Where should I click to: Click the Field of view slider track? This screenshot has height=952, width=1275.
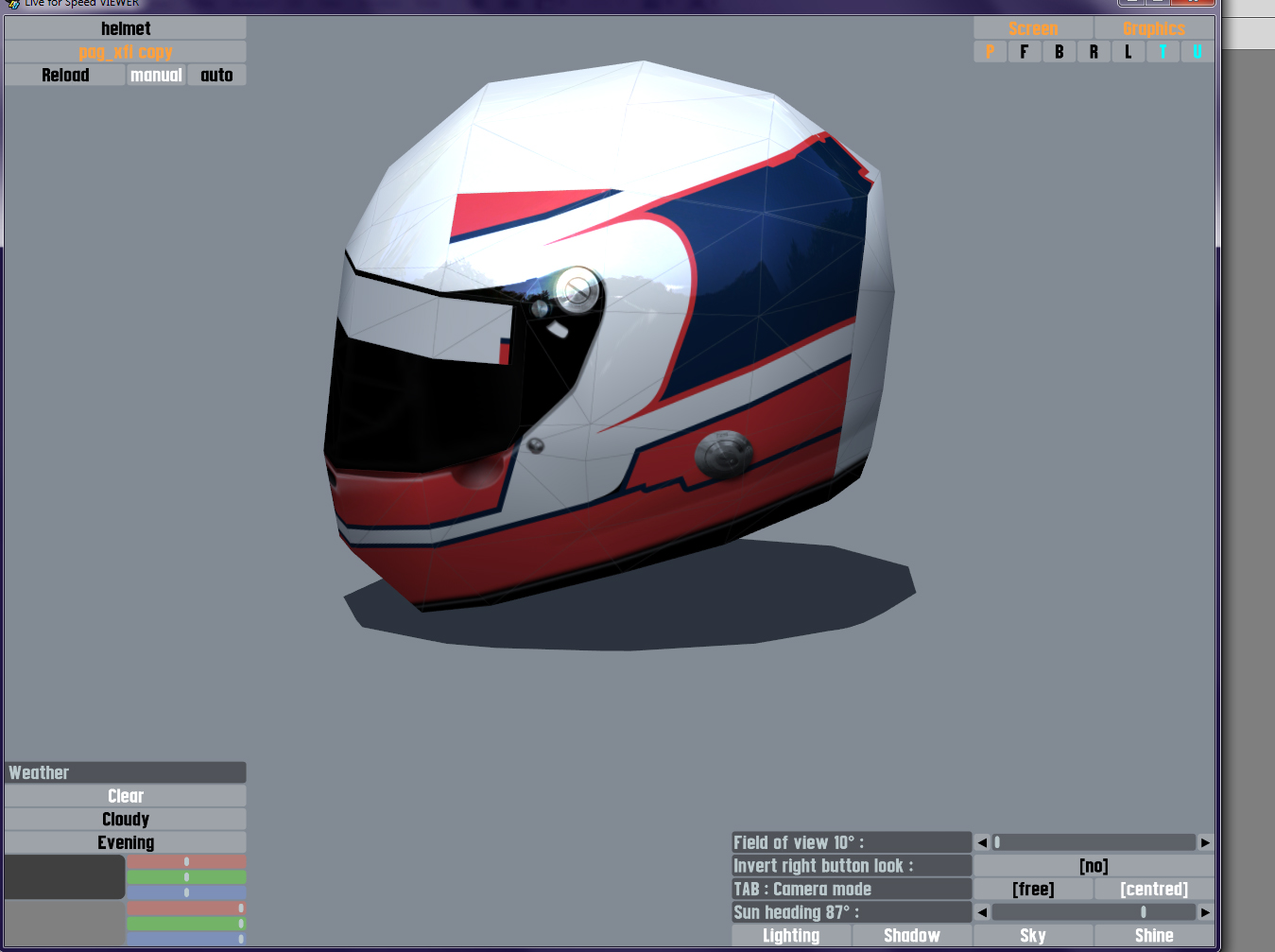pos(1094,842)
